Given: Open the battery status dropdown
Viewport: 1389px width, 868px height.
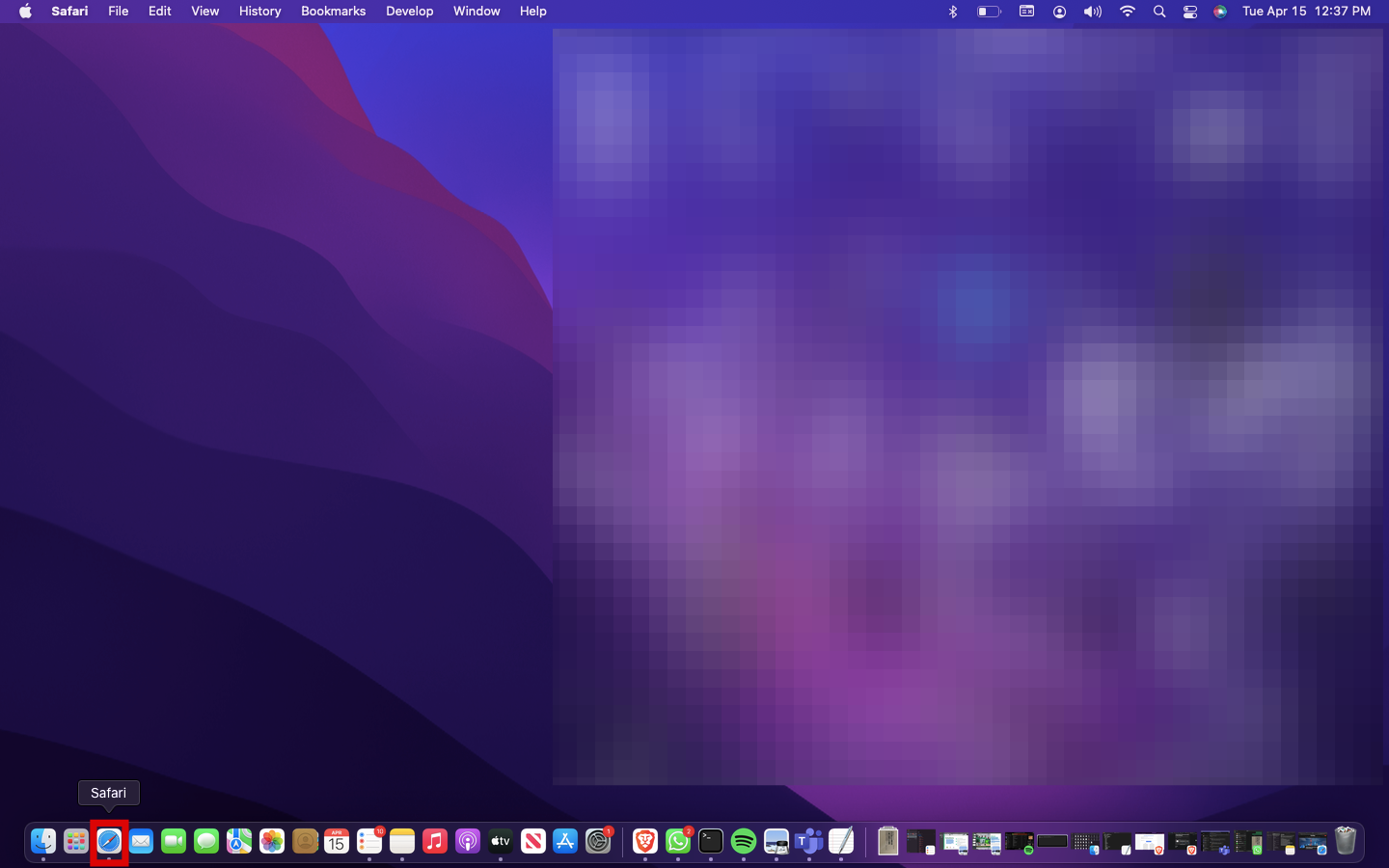Looking at the screenshot, I should pos(988,12).
